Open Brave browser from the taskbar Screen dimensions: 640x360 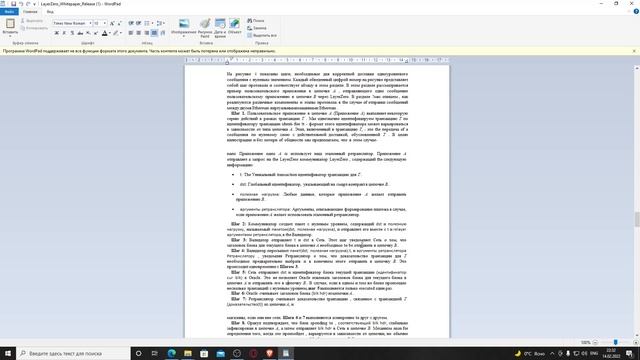tap(269, 353)
